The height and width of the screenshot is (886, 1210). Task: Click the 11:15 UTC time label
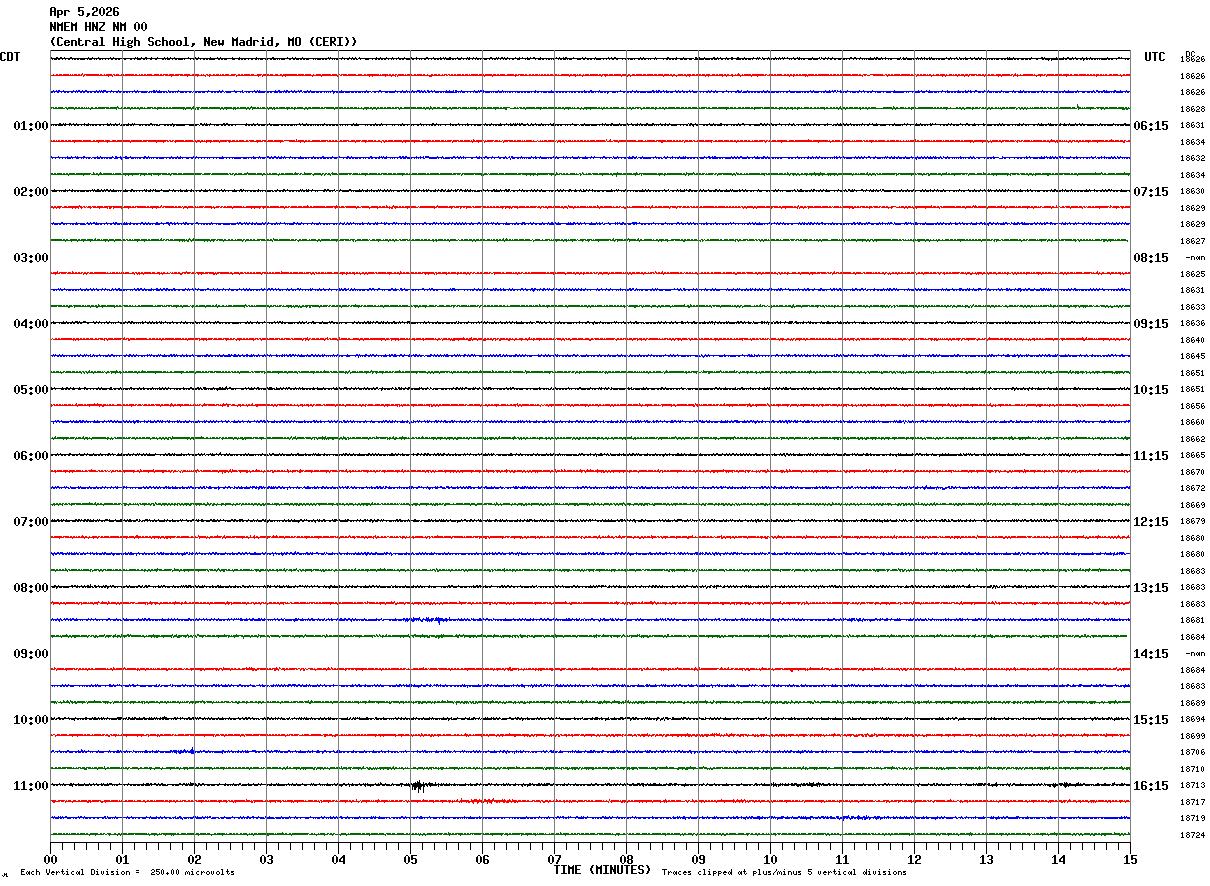click(1151, 456)
